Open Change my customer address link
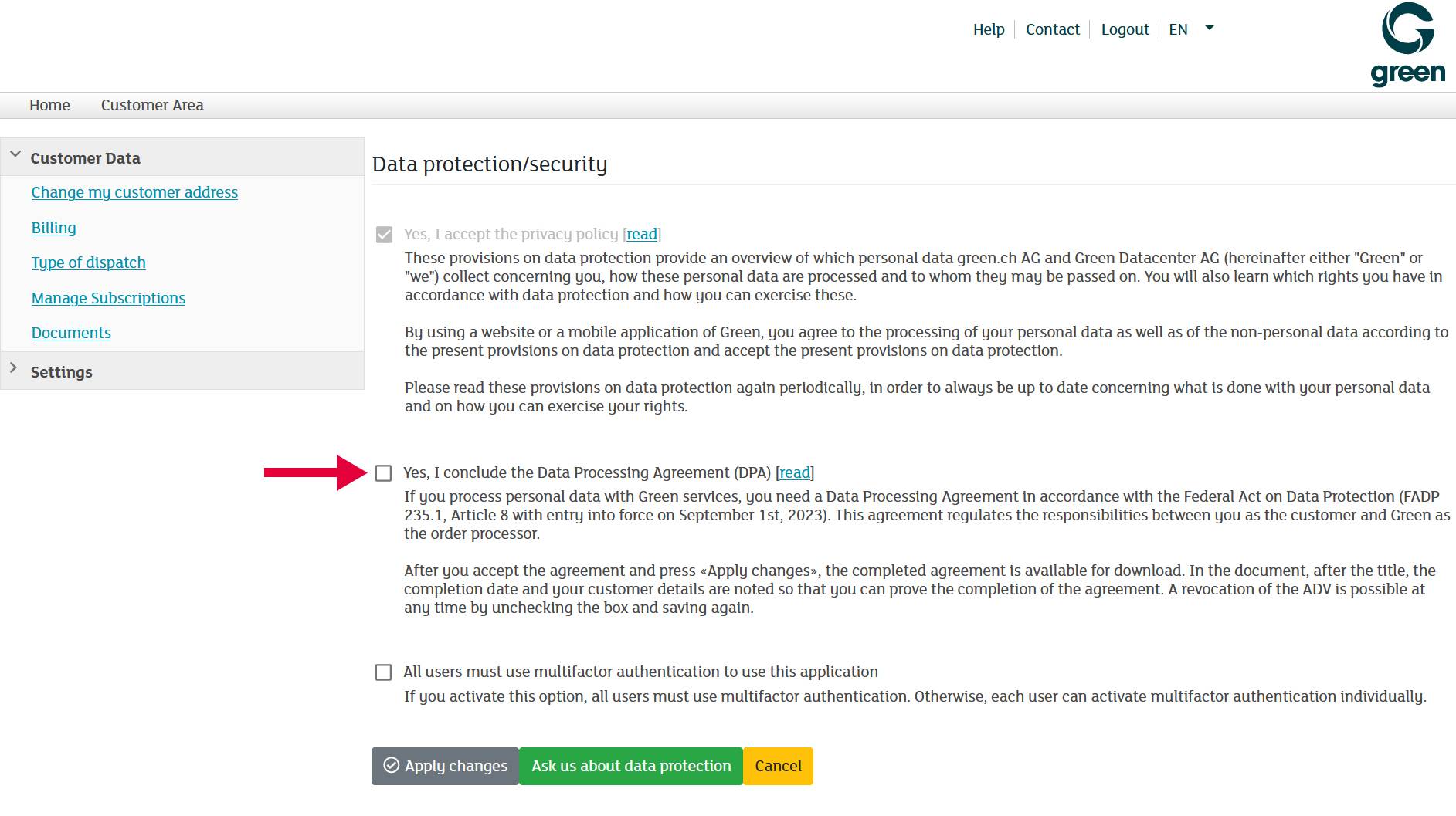The image size is (1456, 816). 134,192
